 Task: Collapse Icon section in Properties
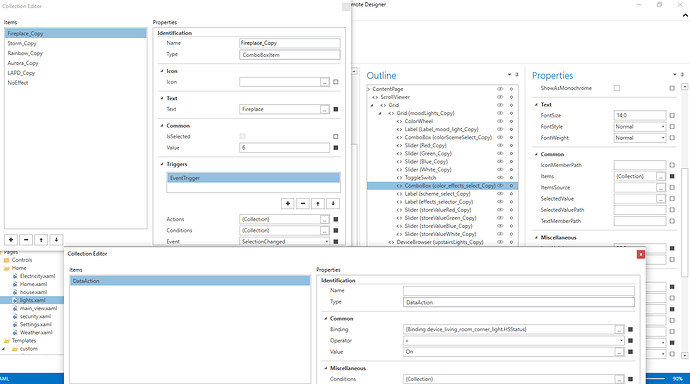click(161, 71)
